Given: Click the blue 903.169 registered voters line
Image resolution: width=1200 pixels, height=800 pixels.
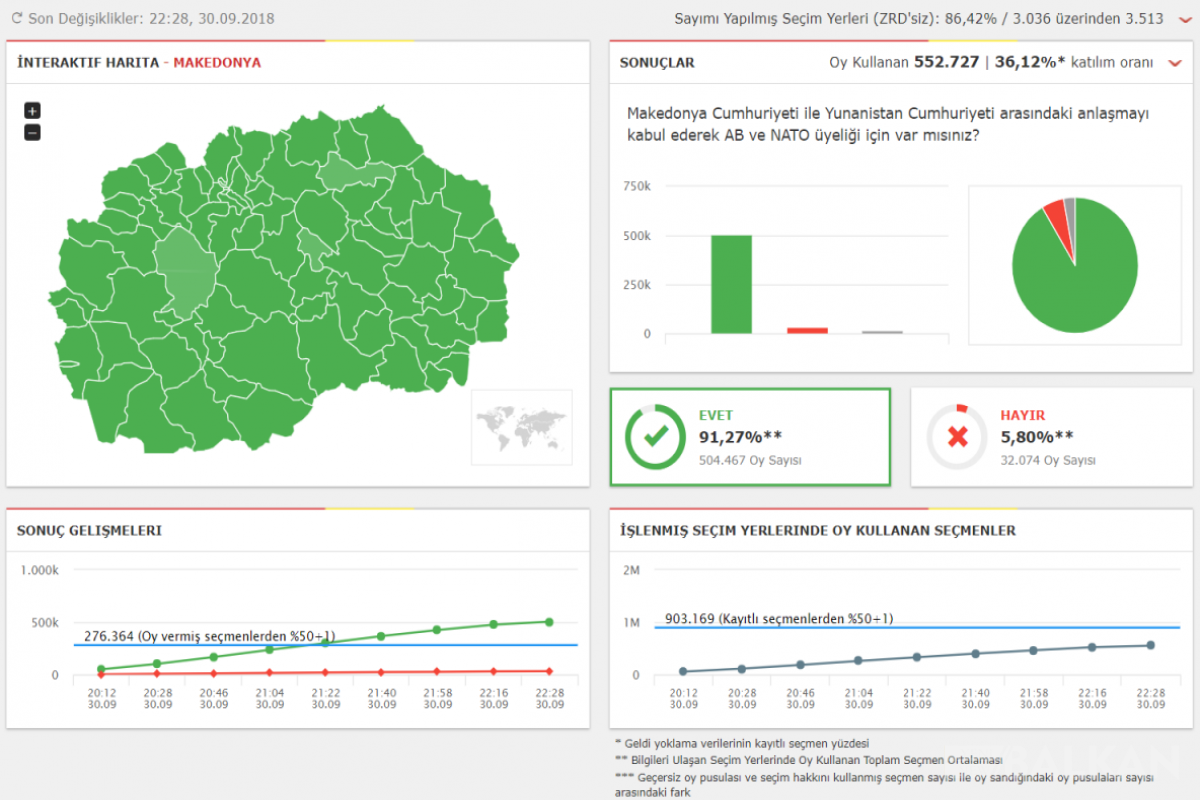Looking at the screenshot, I should (x=917, y=627).
